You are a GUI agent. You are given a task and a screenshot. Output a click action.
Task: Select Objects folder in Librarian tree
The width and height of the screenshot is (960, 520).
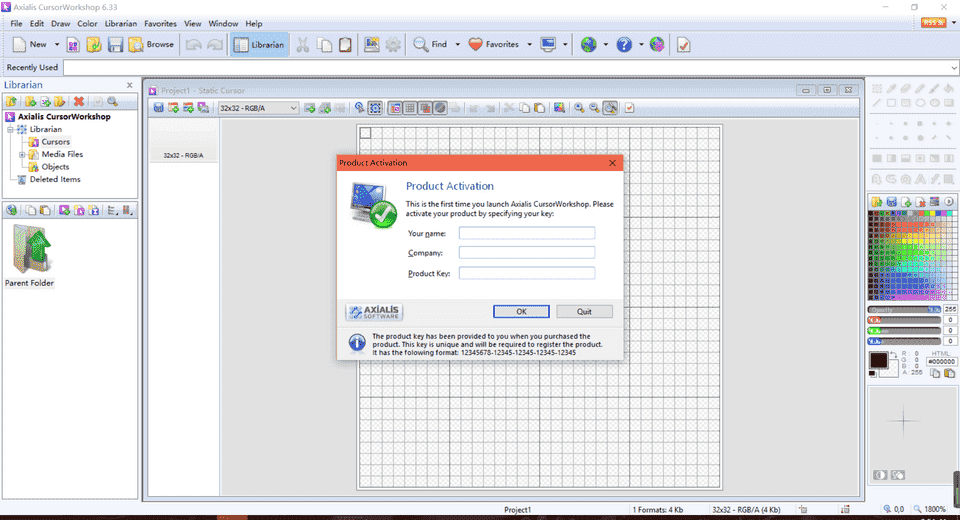click(55, 167)
